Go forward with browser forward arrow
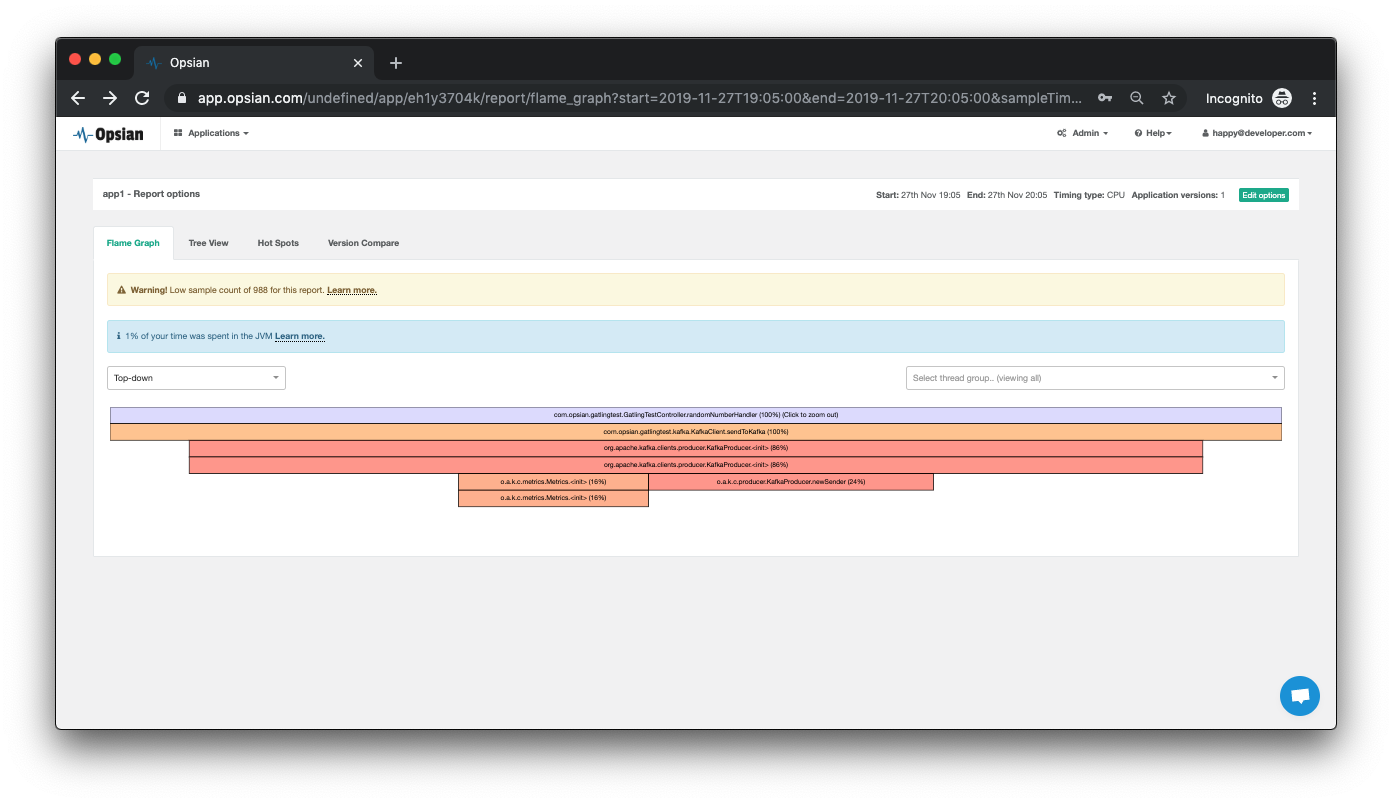Image resolution: width=1392 pixels, height=803 pixels. pos(110,98)
